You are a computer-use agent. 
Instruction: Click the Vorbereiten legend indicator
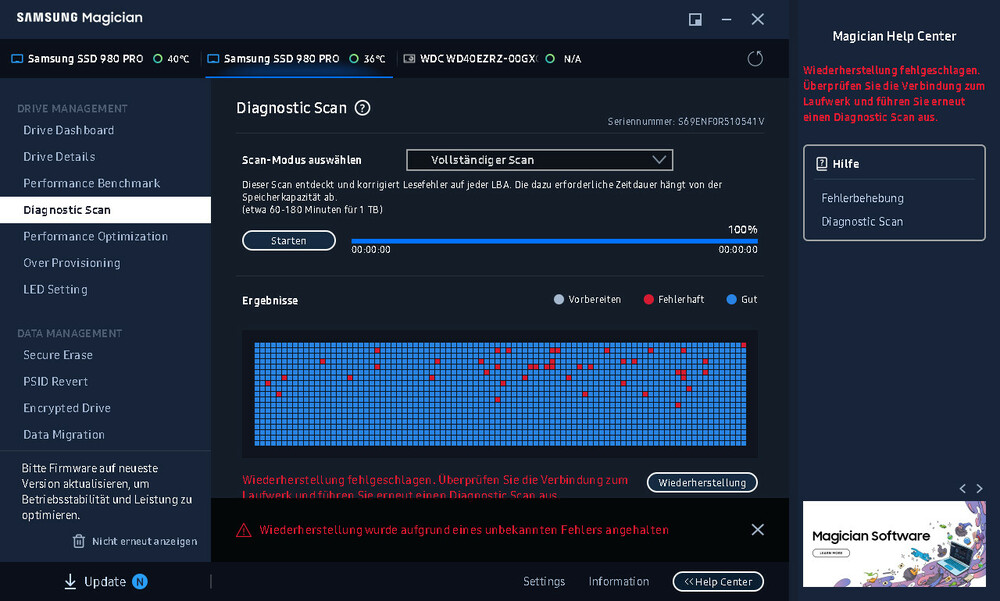tap(560, 299)
